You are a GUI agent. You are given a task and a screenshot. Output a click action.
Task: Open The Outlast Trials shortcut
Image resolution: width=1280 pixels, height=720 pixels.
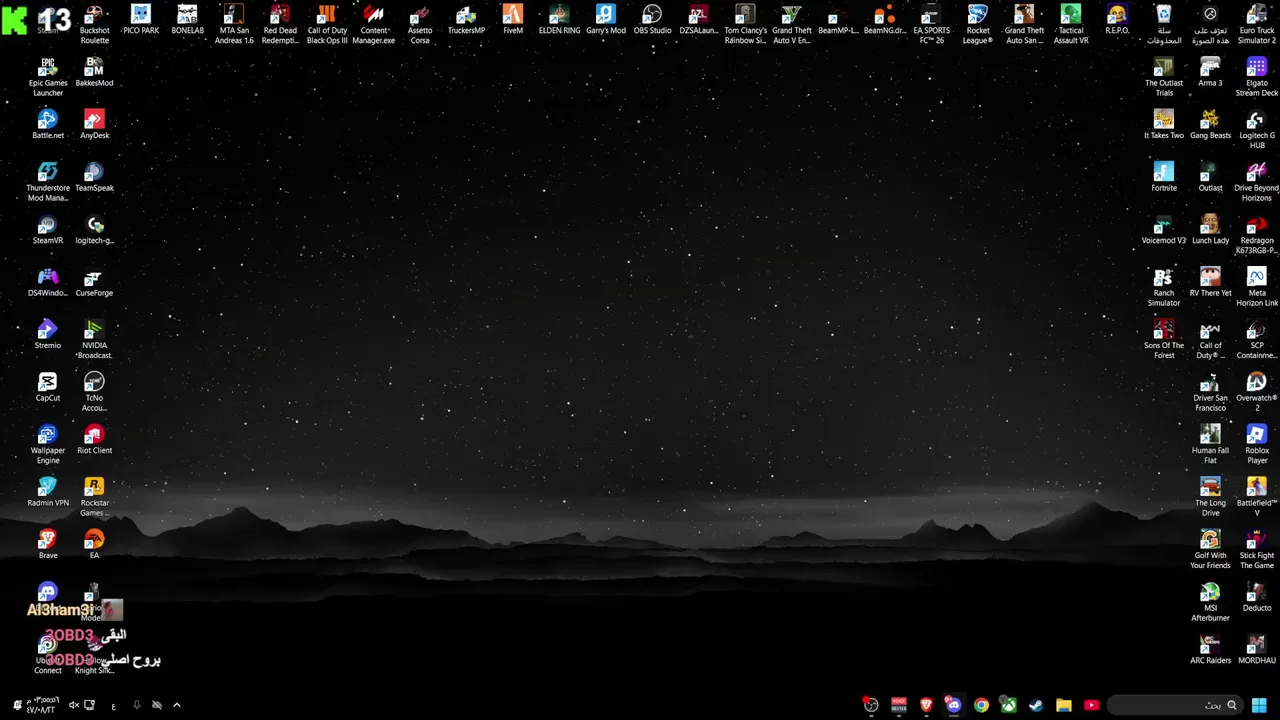[x=1164, y=77]
